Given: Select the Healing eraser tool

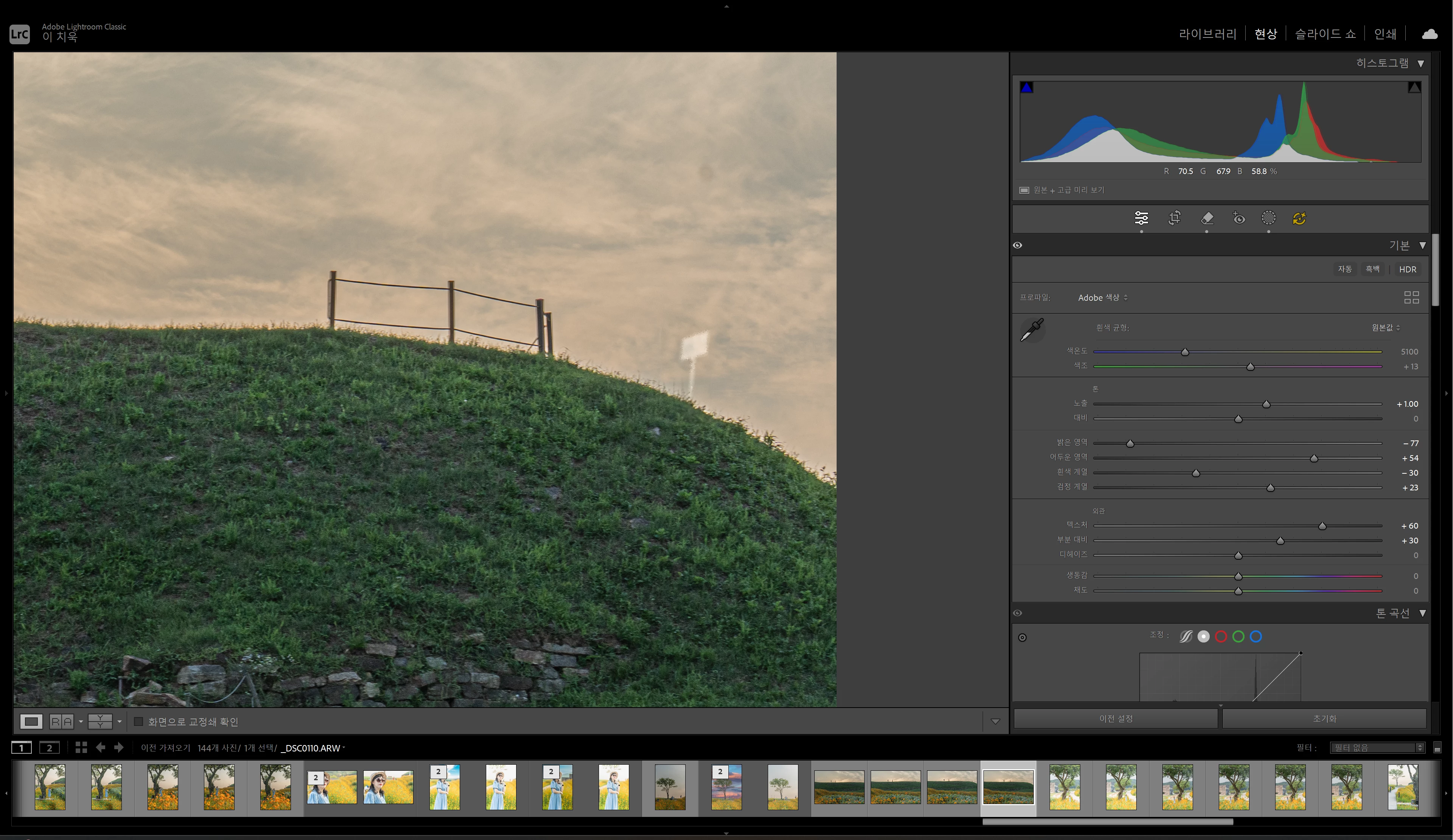Looking at the screenshot, I should [x=1207, y=218].
